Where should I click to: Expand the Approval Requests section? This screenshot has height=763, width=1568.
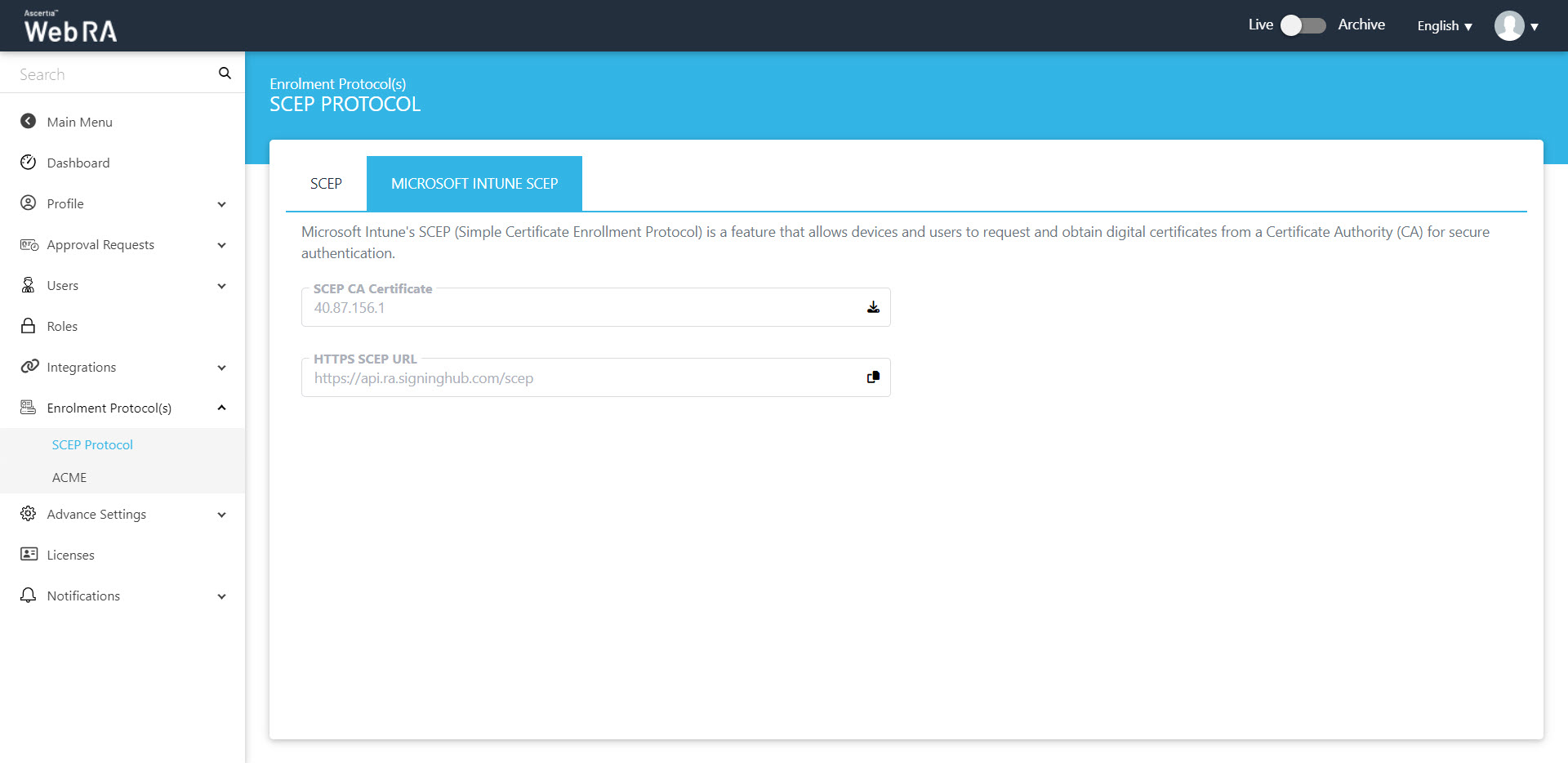pyautogui.click(x=221, y=245)
